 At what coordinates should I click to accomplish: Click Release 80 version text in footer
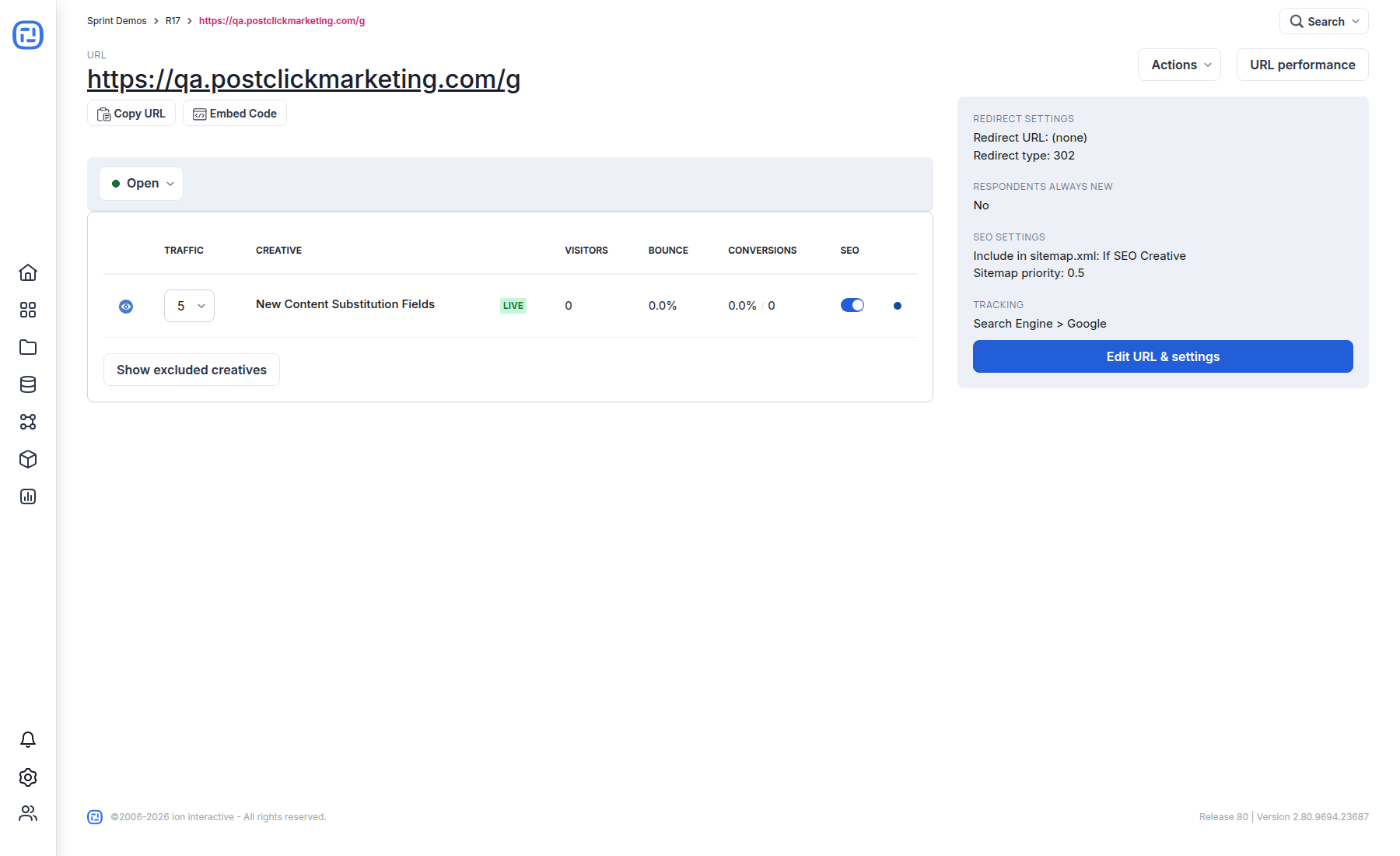(x=1283, y=817)
